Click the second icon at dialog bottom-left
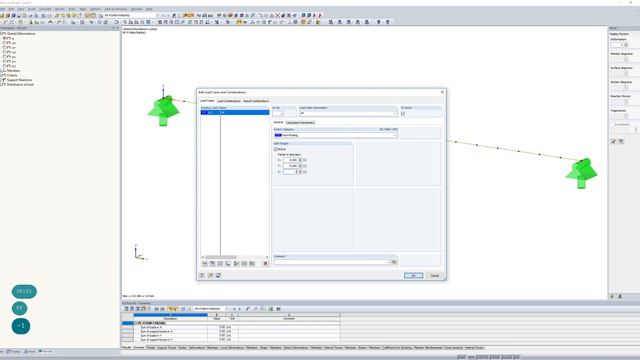The height and width of the screenshot is (360, 640). (210, 276)
